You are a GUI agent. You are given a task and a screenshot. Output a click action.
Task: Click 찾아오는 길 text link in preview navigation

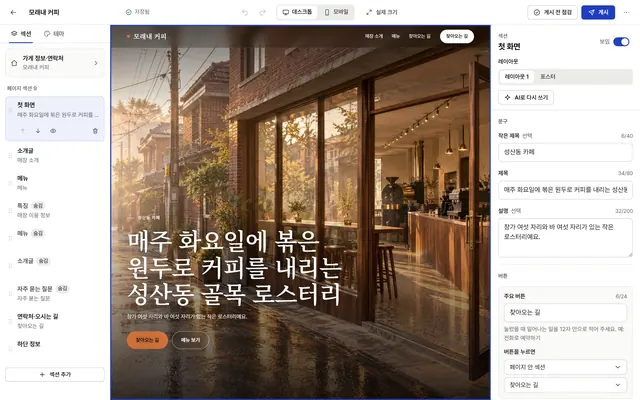click(x=420, y=36)
